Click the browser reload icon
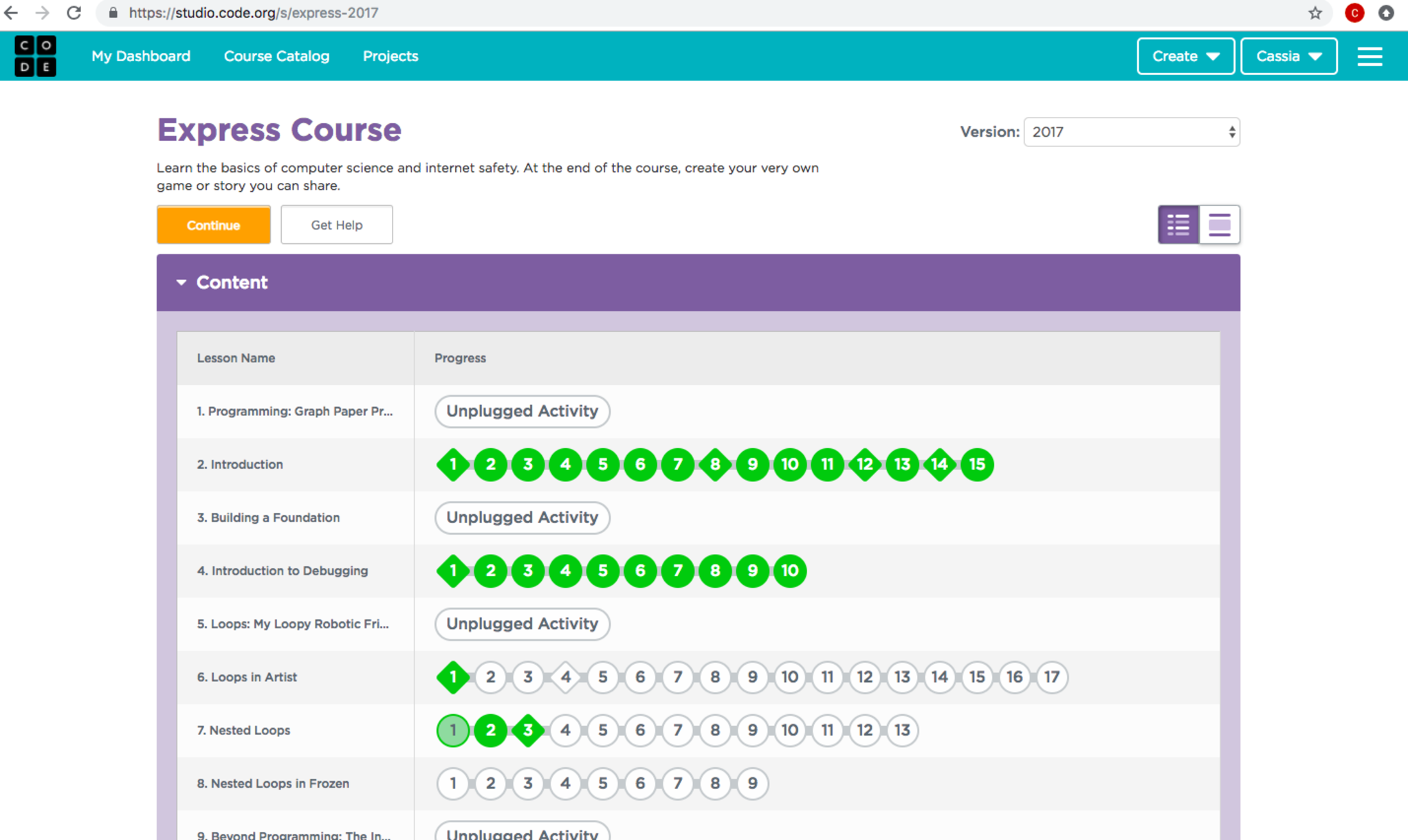Image resolution: width=1408 pixels, height=840 pixels. tap(74, 13)
